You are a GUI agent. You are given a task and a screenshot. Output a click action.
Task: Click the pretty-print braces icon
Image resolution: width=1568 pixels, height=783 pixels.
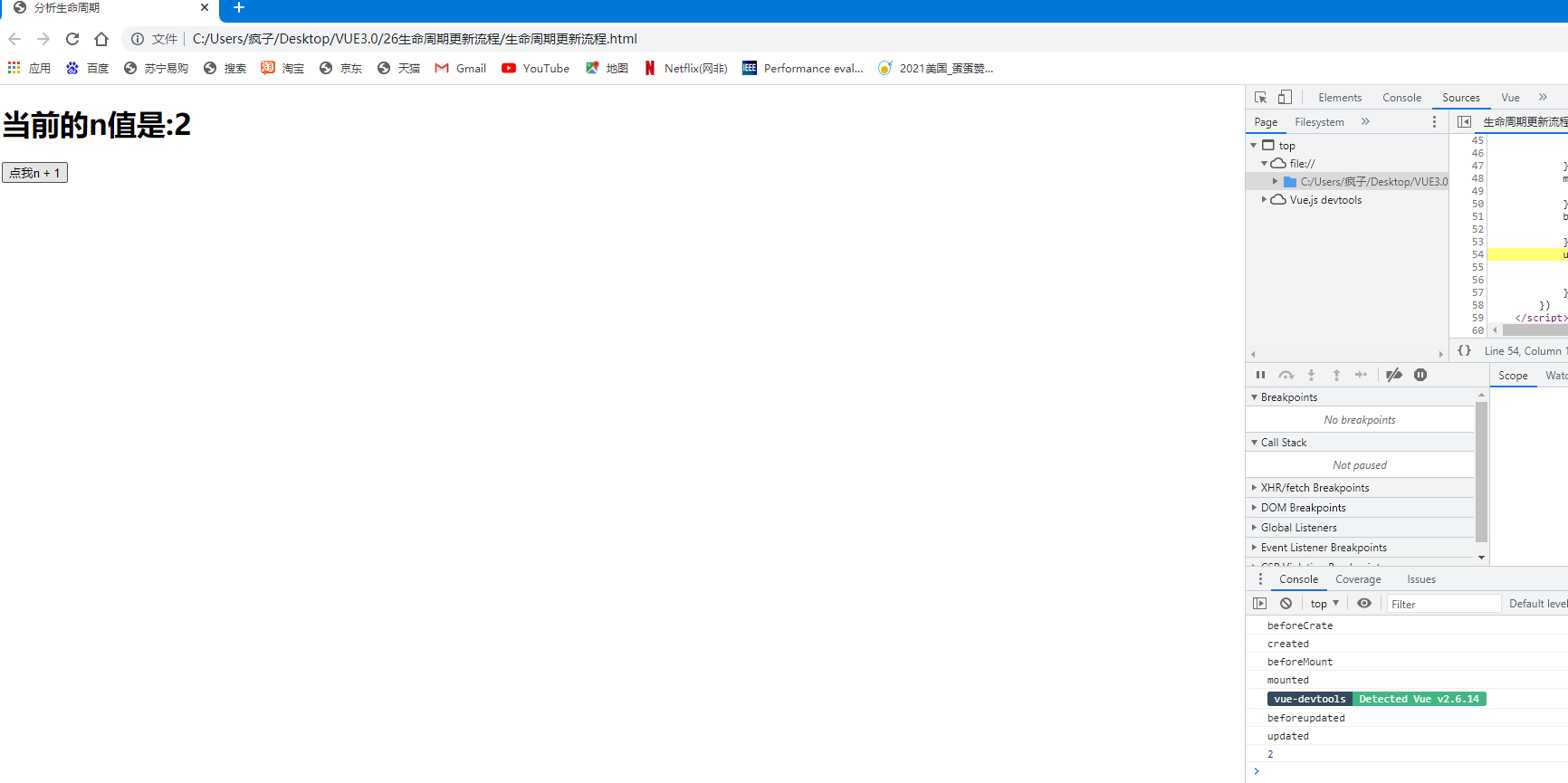[x=1464, y=350]
